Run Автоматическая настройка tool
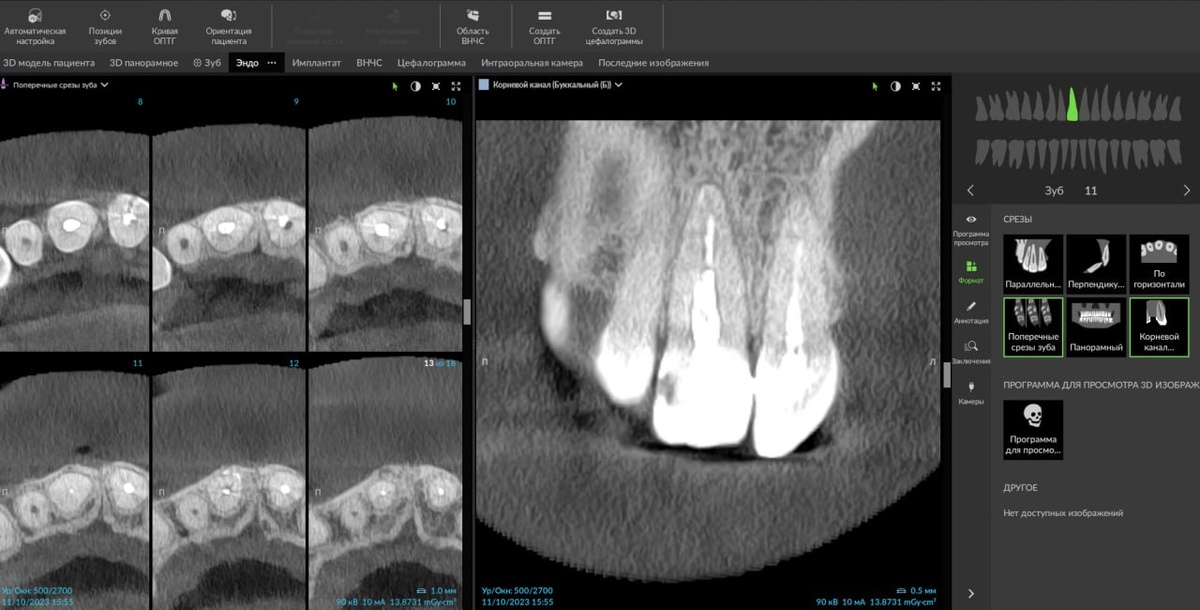This screenshot has height=610, width=1200. click(35, 27)
